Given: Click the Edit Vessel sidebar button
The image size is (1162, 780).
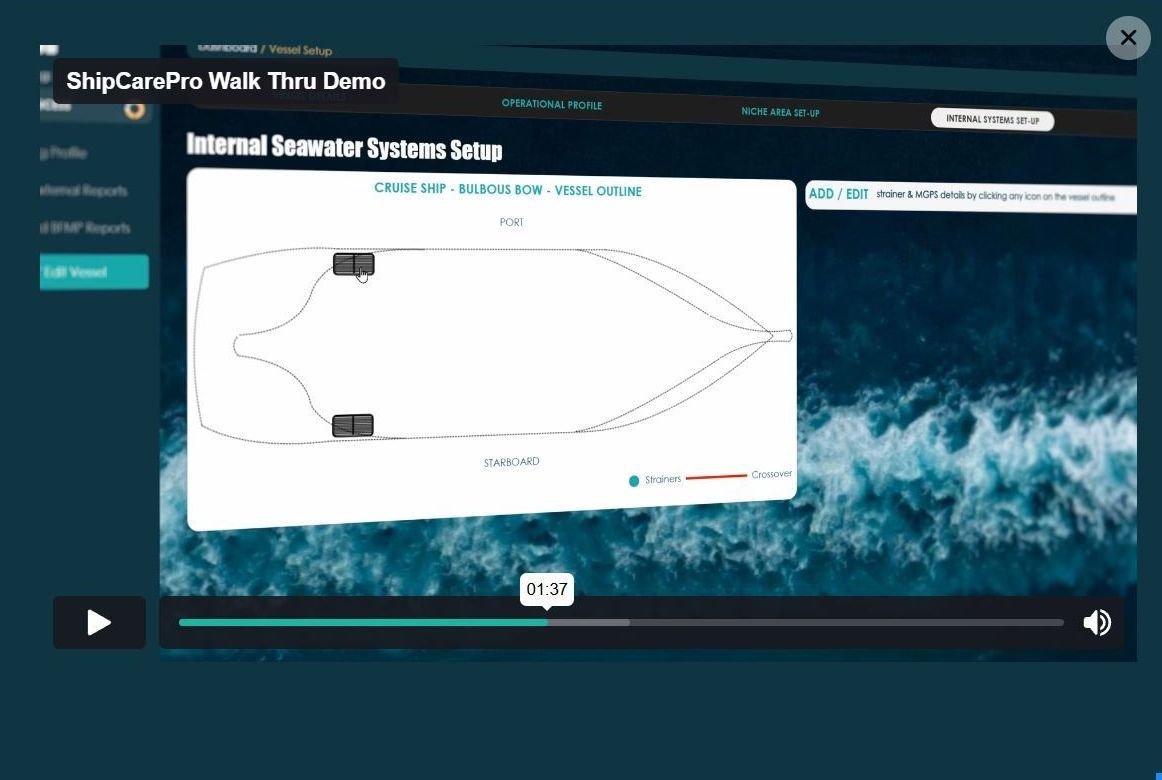Looking at the screenshot, I should 94,272.
